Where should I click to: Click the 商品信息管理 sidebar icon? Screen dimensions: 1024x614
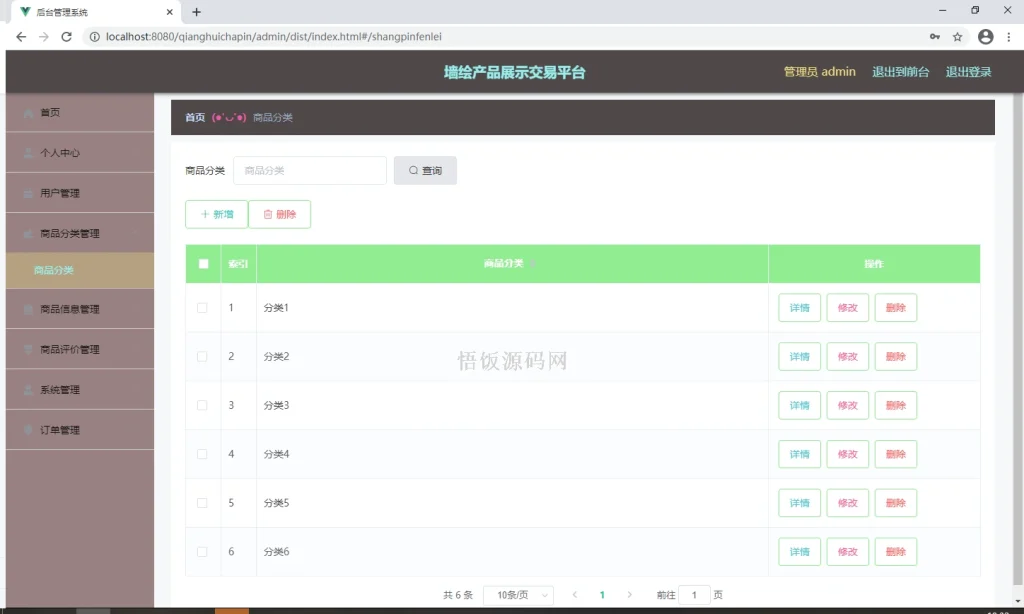(x=27, y=309)
